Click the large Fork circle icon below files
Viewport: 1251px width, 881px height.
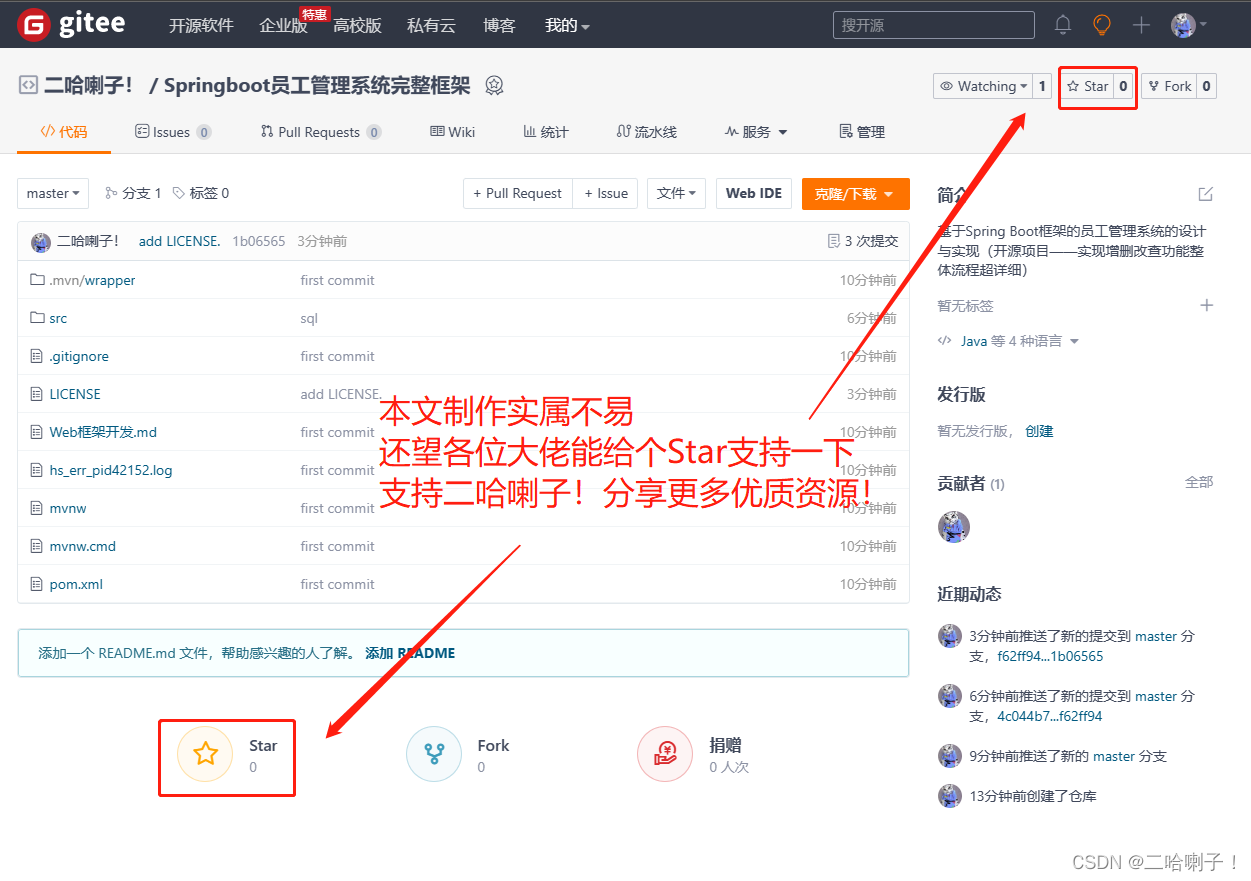point(434,754)
